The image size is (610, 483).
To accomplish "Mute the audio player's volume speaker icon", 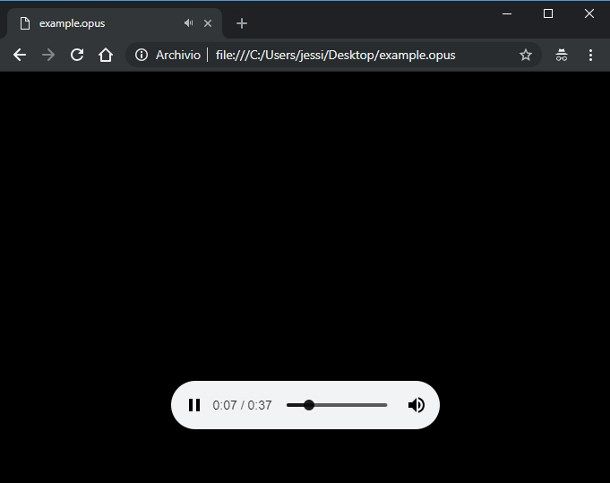I will coord(416,405).
